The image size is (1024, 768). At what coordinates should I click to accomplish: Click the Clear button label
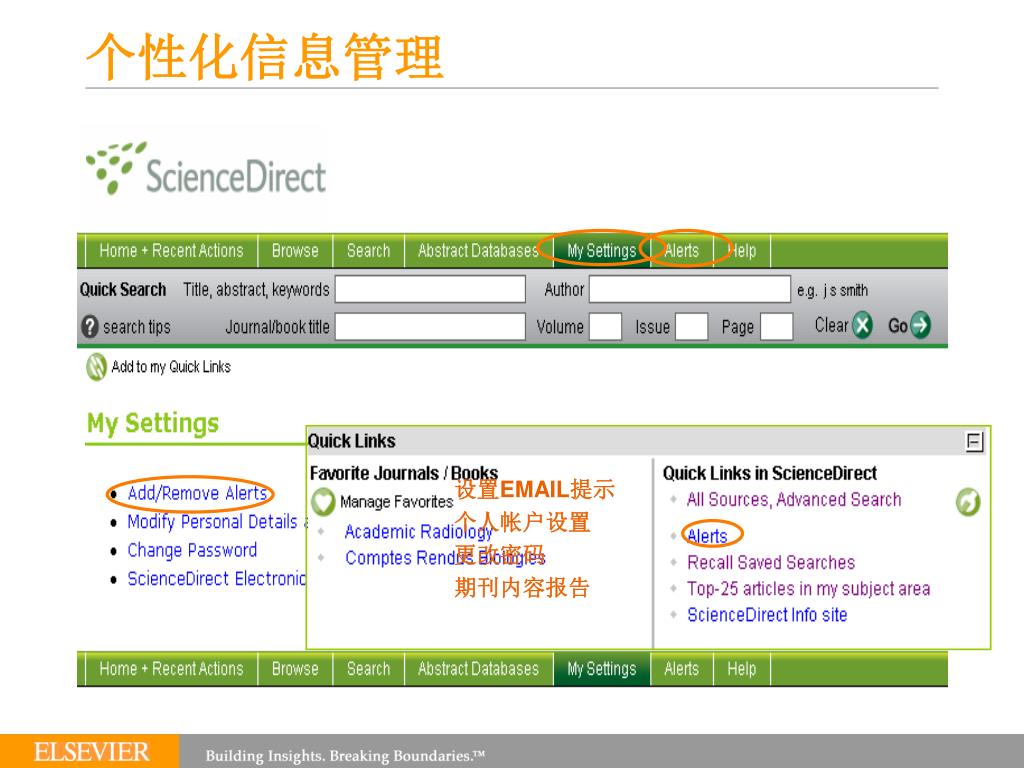[x=831, y=325]
